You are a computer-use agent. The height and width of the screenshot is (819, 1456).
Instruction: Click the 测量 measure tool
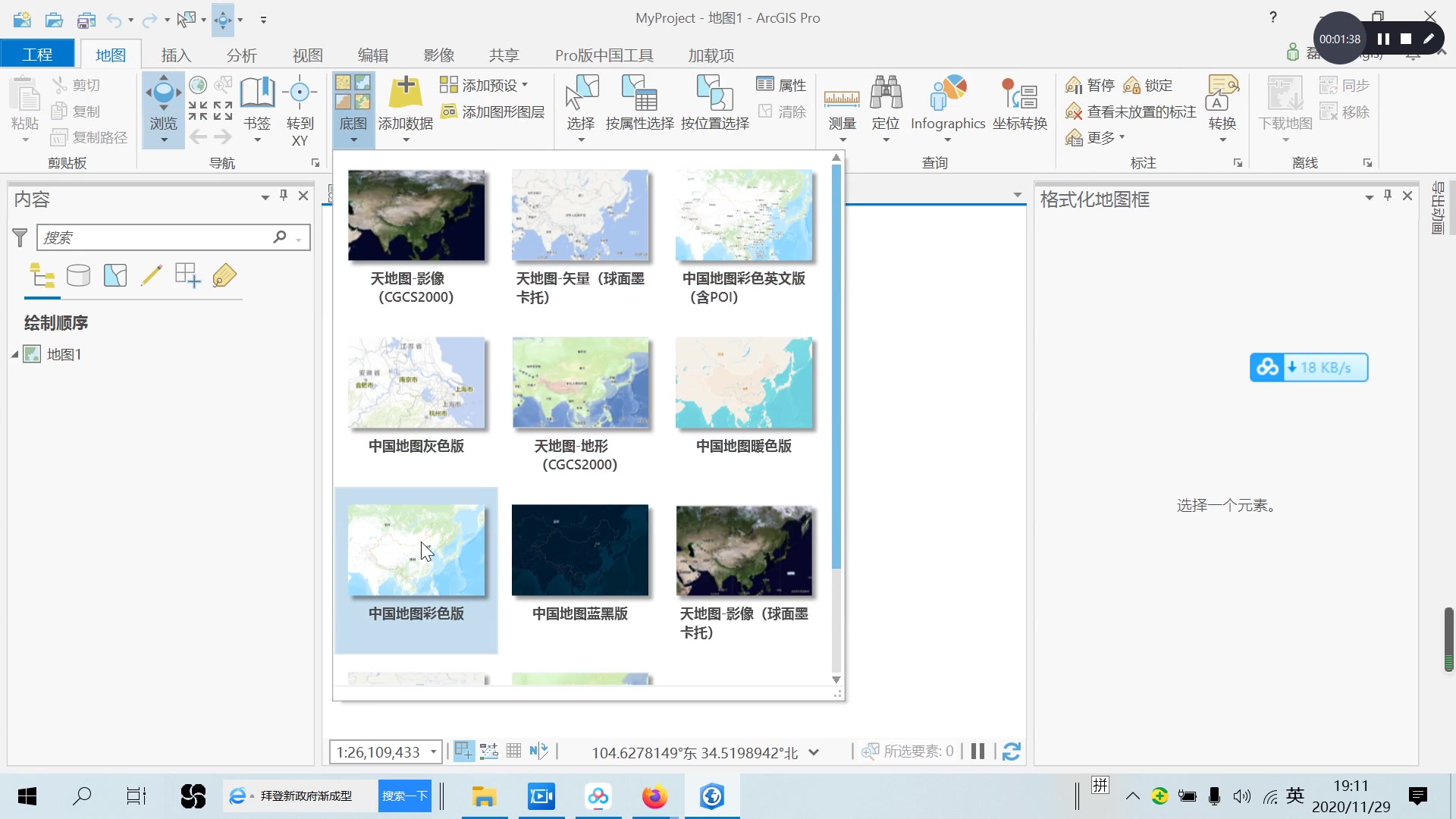(x=842, y=110)
